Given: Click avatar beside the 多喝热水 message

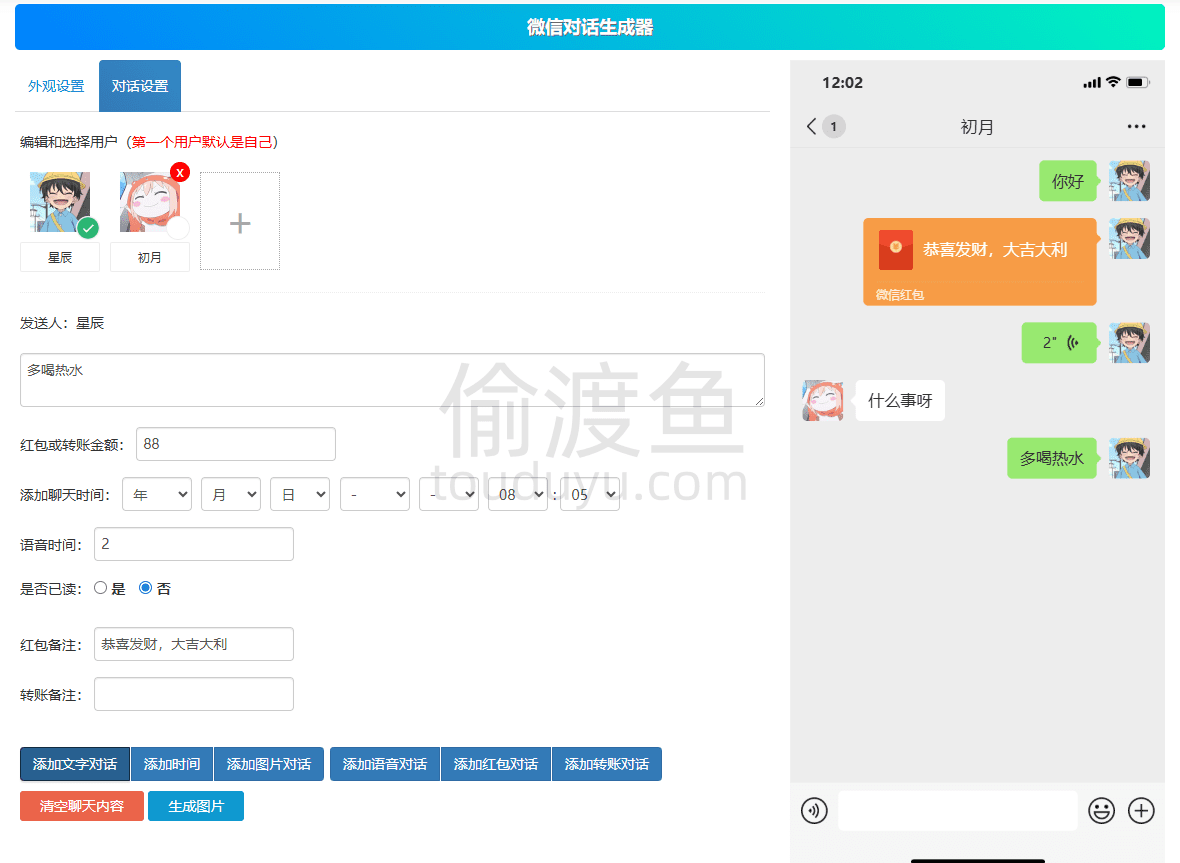Looking at the screenshot, I should coord(1130,458).
